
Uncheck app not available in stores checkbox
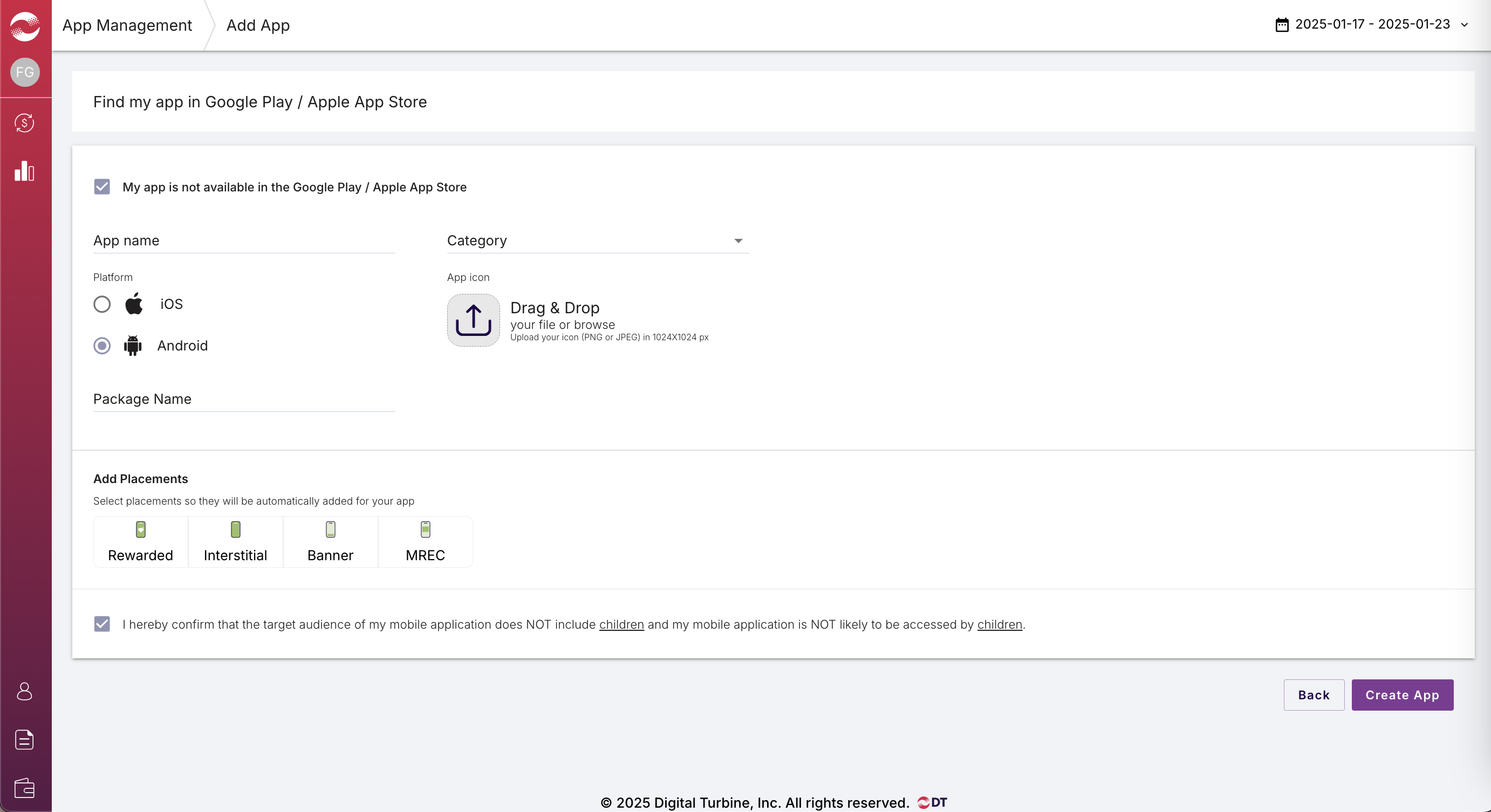point(102,187)
